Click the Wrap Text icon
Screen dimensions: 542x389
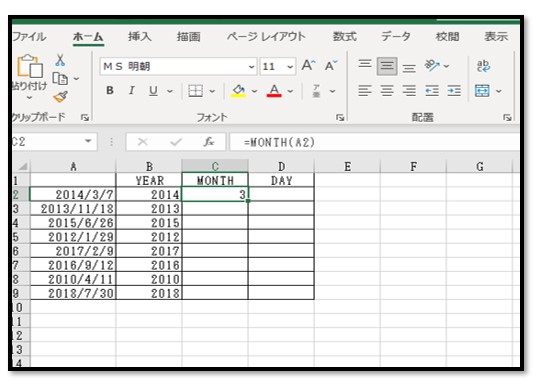pos(483,66)
